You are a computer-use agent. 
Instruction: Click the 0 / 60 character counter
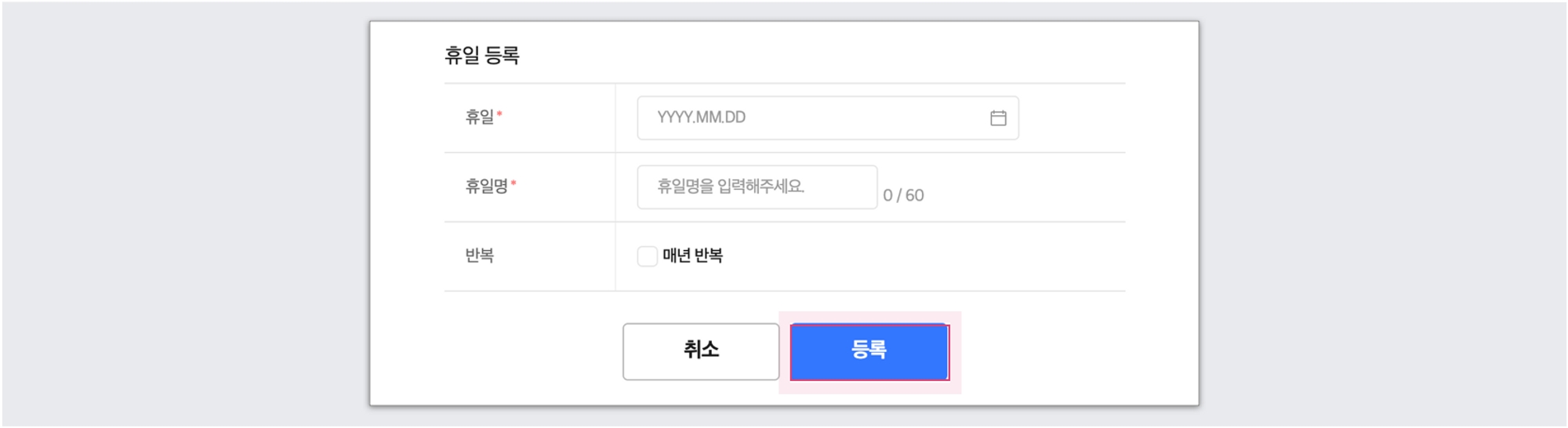[x=903, y=196]
